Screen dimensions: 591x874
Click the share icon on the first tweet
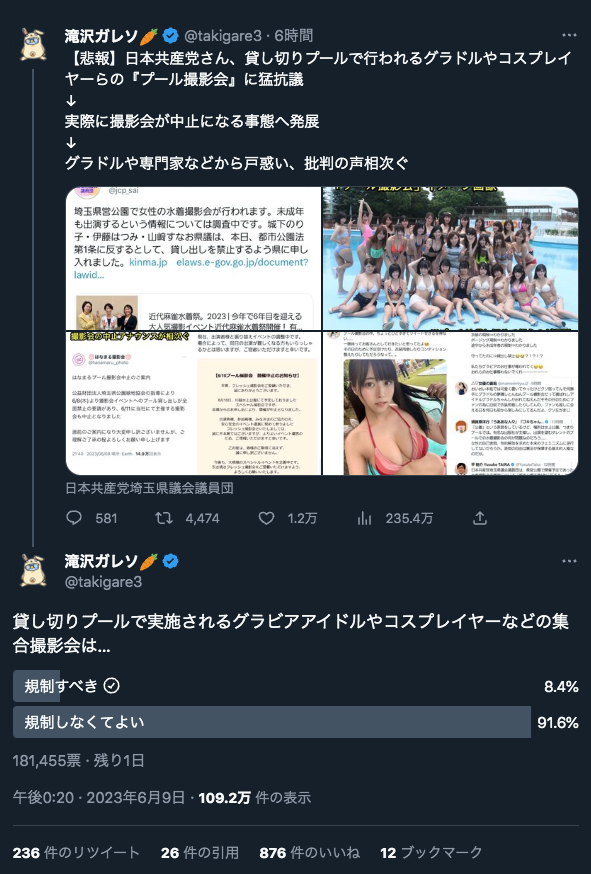click(x=479, y=518)
